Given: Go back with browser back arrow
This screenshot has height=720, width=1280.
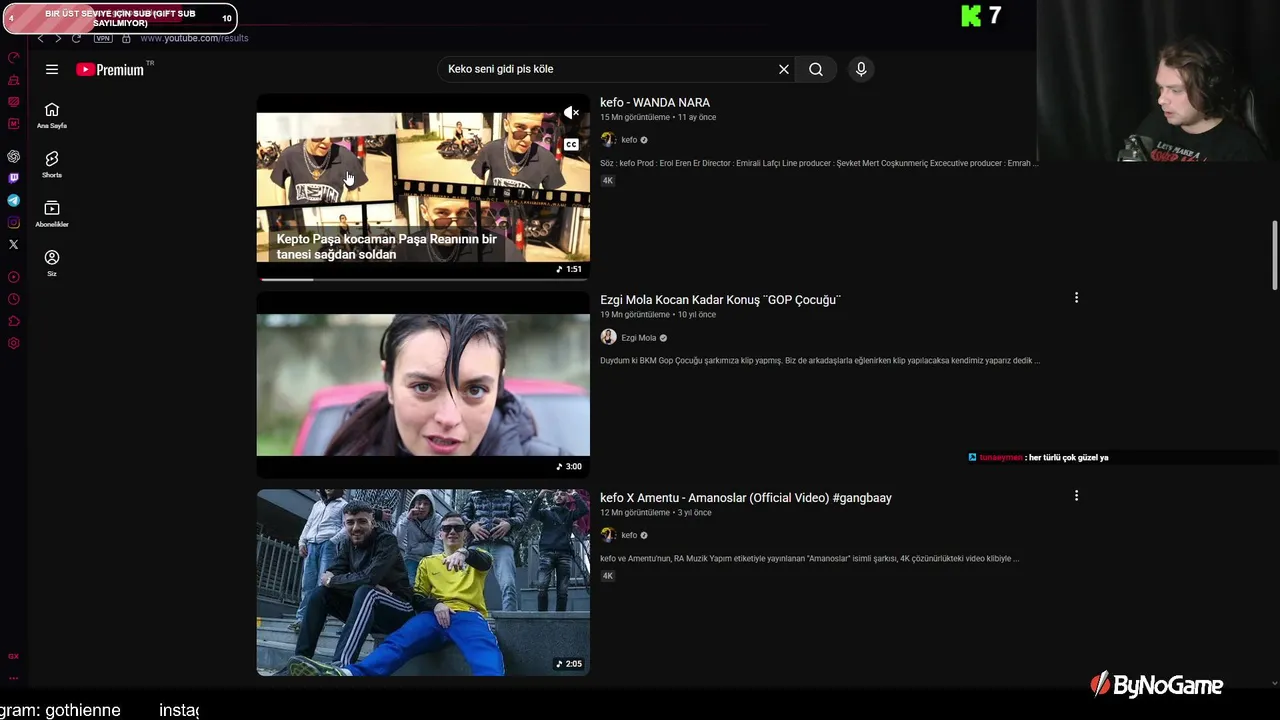Looking at the screenshot, I should coord(41,38).
